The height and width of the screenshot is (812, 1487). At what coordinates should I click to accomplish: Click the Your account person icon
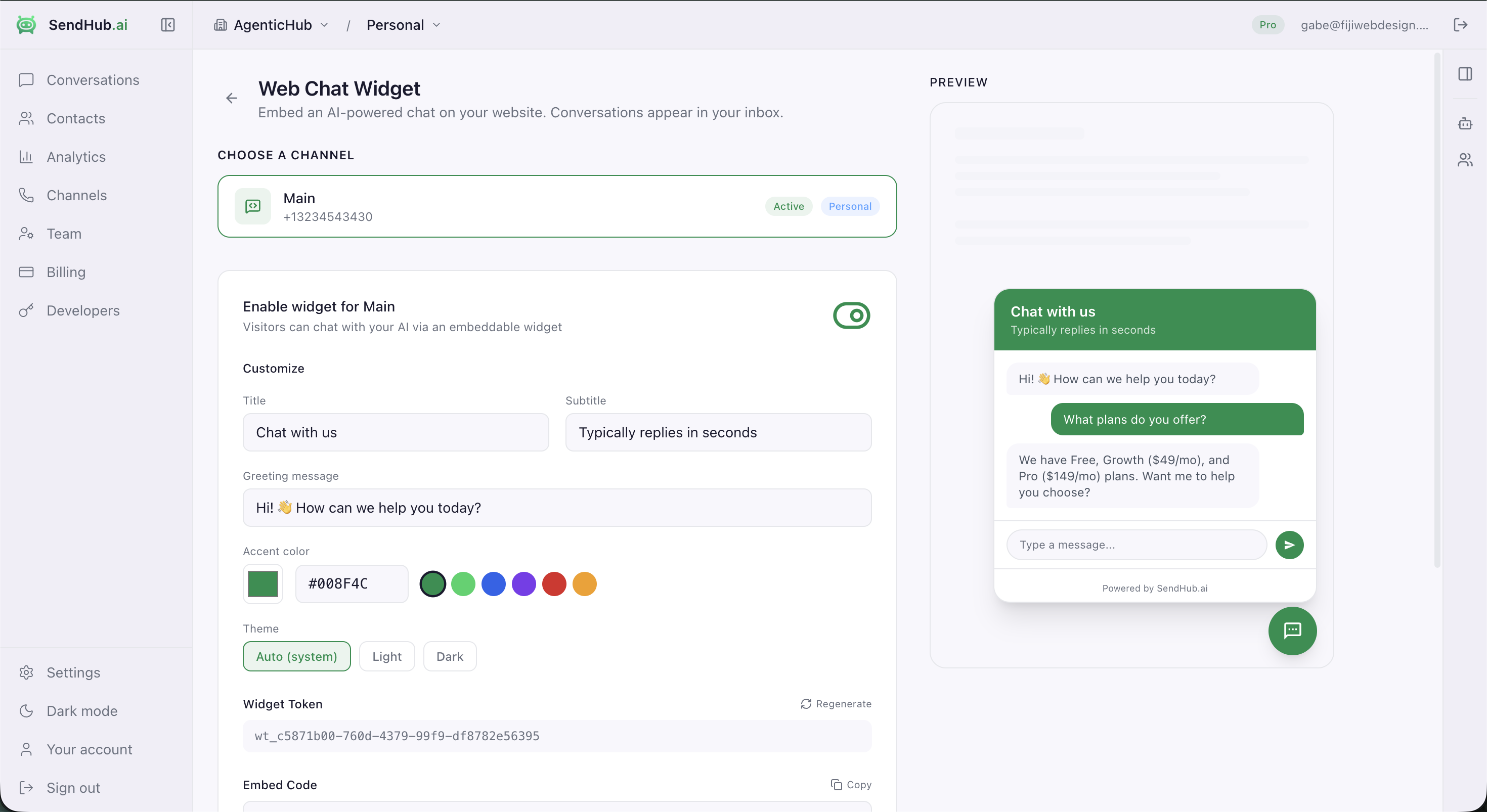[x=26, y=749]
